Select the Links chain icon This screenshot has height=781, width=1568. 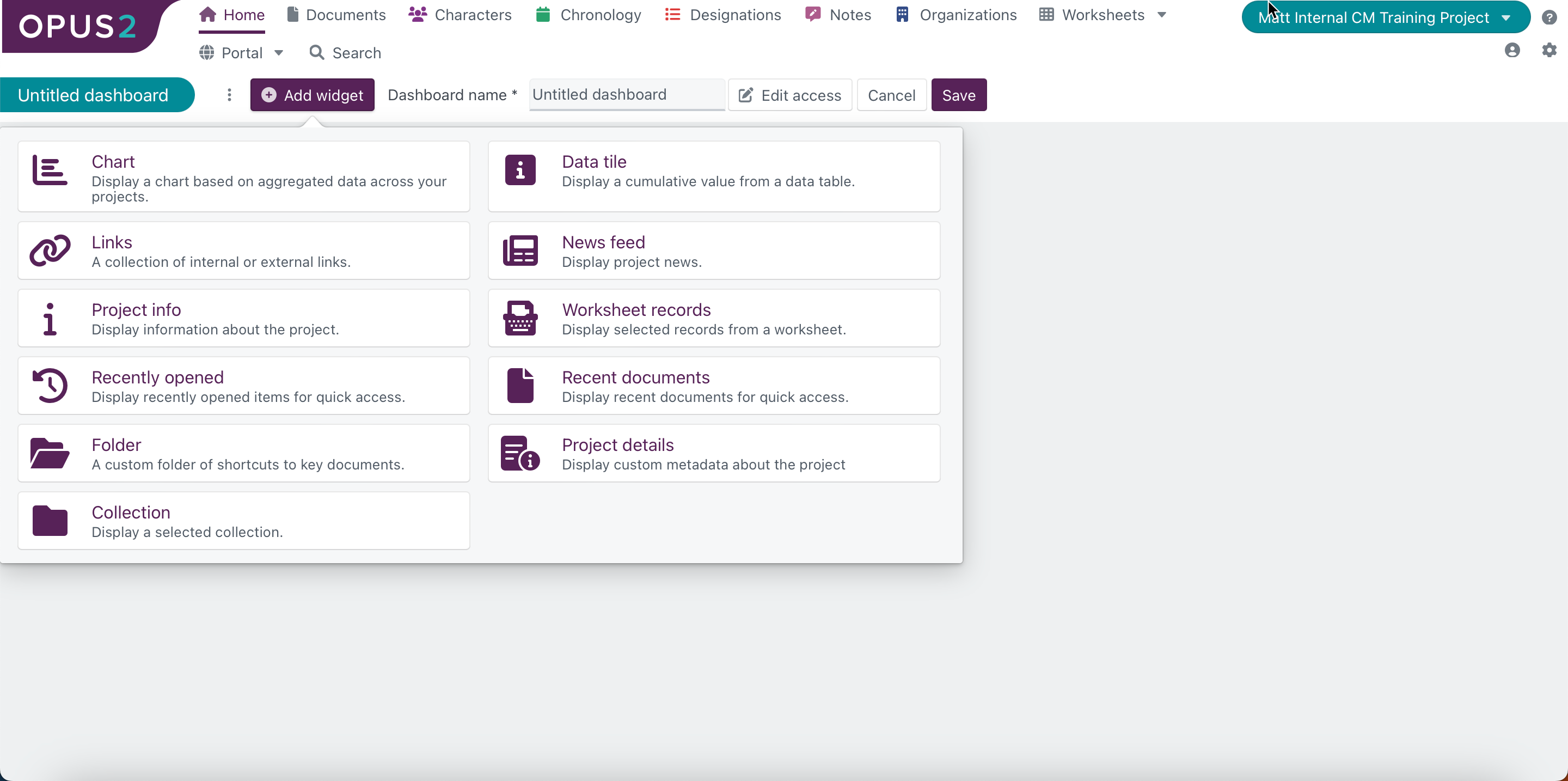point(50,250)
